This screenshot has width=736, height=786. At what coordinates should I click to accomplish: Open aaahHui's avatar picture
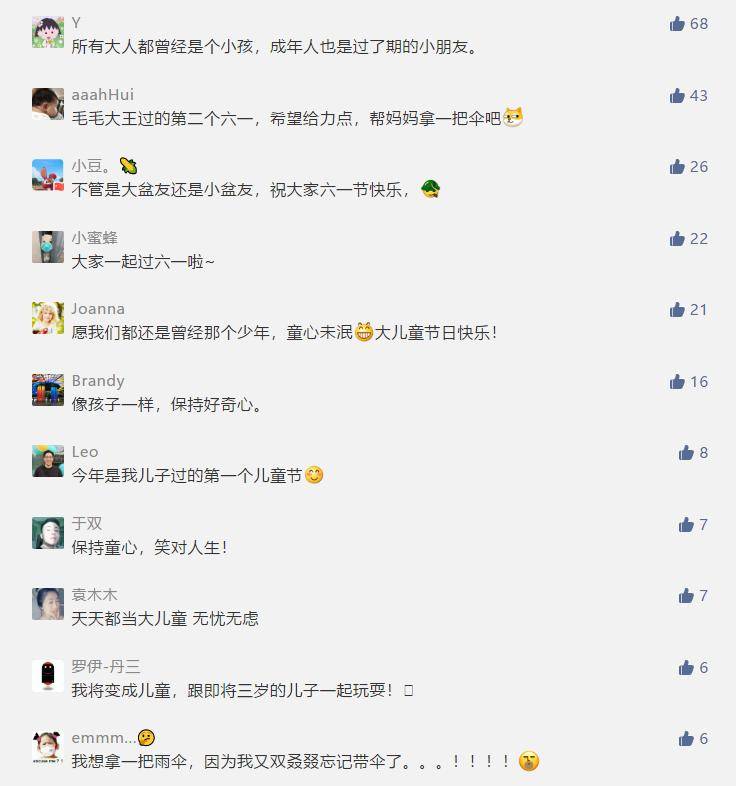click(48, 104)
